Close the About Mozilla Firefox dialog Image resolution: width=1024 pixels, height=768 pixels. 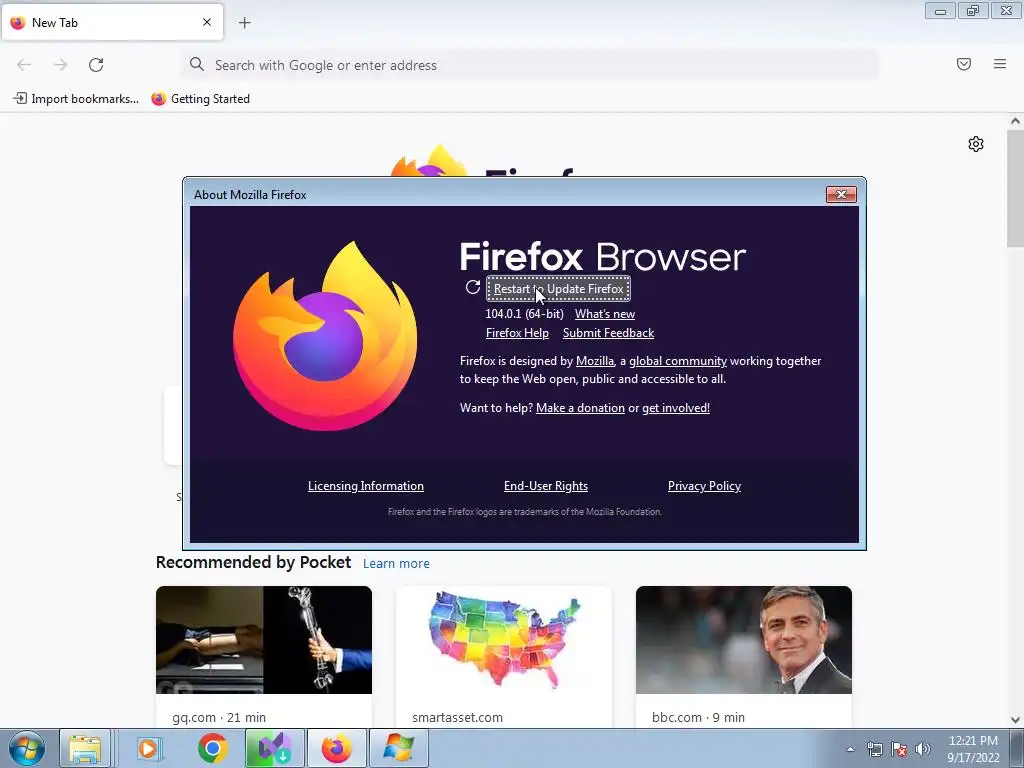point(841,195)
